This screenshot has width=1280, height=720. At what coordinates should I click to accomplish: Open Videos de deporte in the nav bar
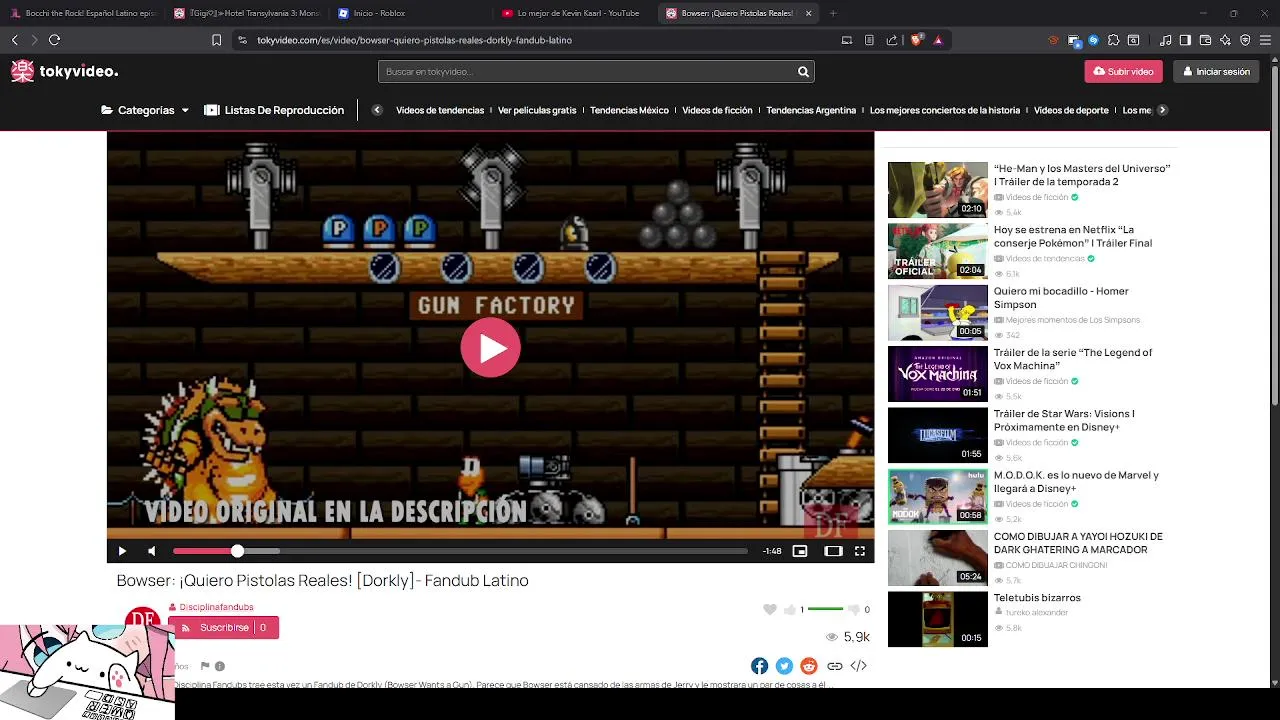pyautogui.click(x=1071, y=110)
